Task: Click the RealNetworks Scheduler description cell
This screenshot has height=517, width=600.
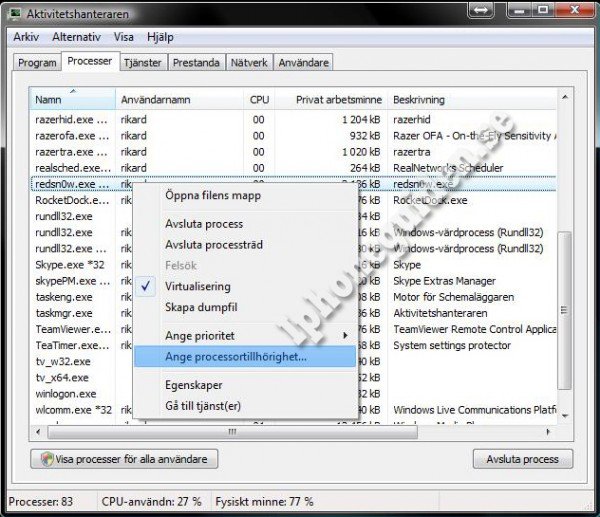Action: pos(448,168)
